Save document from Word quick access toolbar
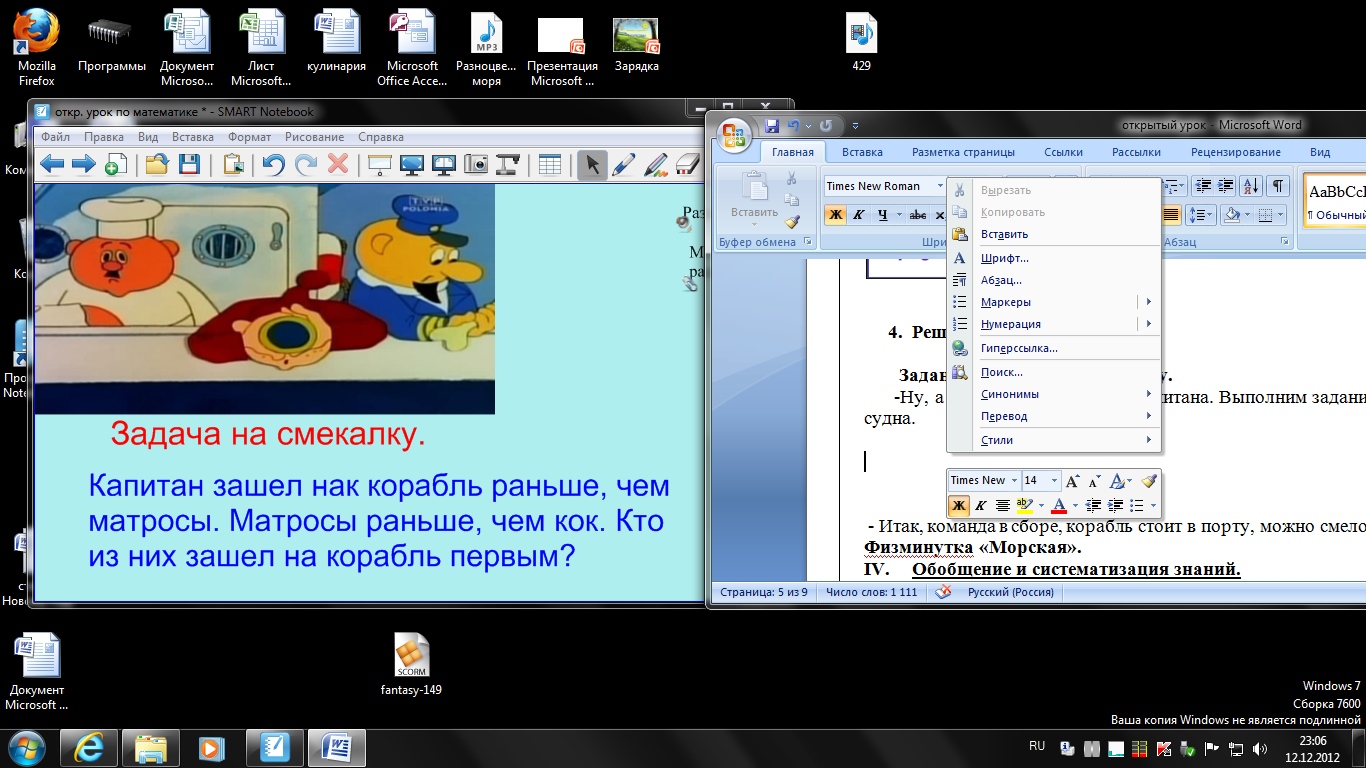 pos(772,126)
